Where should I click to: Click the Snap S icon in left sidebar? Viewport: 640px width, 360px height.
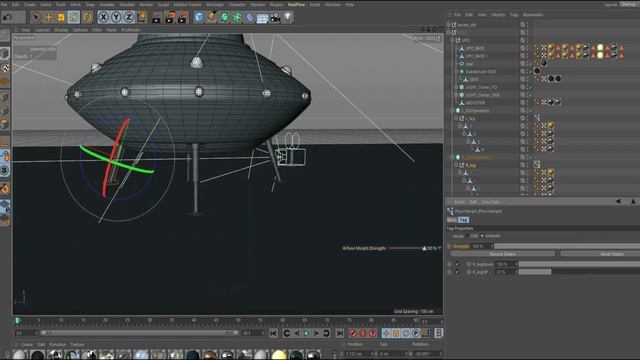coord(5,170)
